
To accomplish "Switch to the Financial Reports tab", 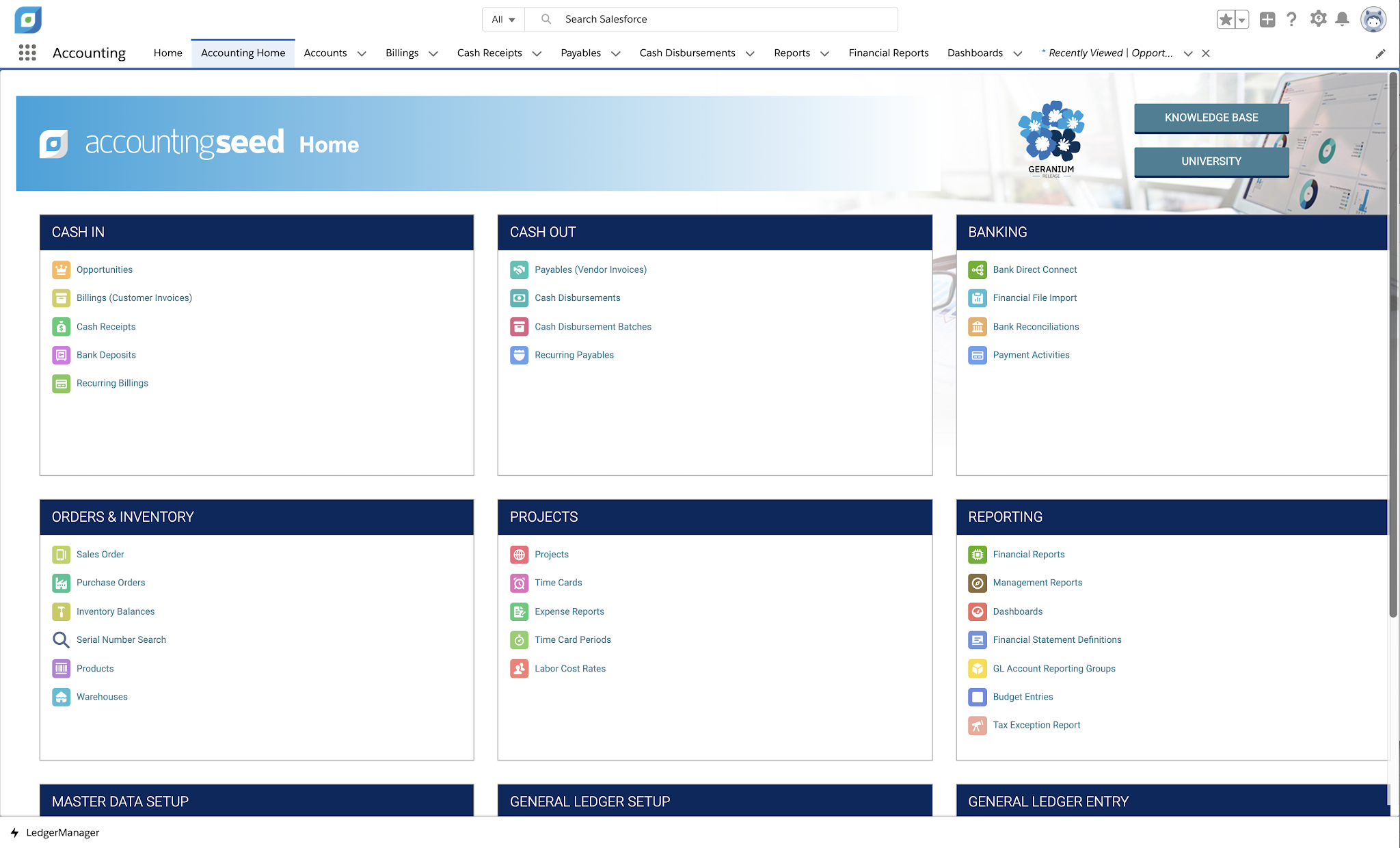I will pos(888,53).
